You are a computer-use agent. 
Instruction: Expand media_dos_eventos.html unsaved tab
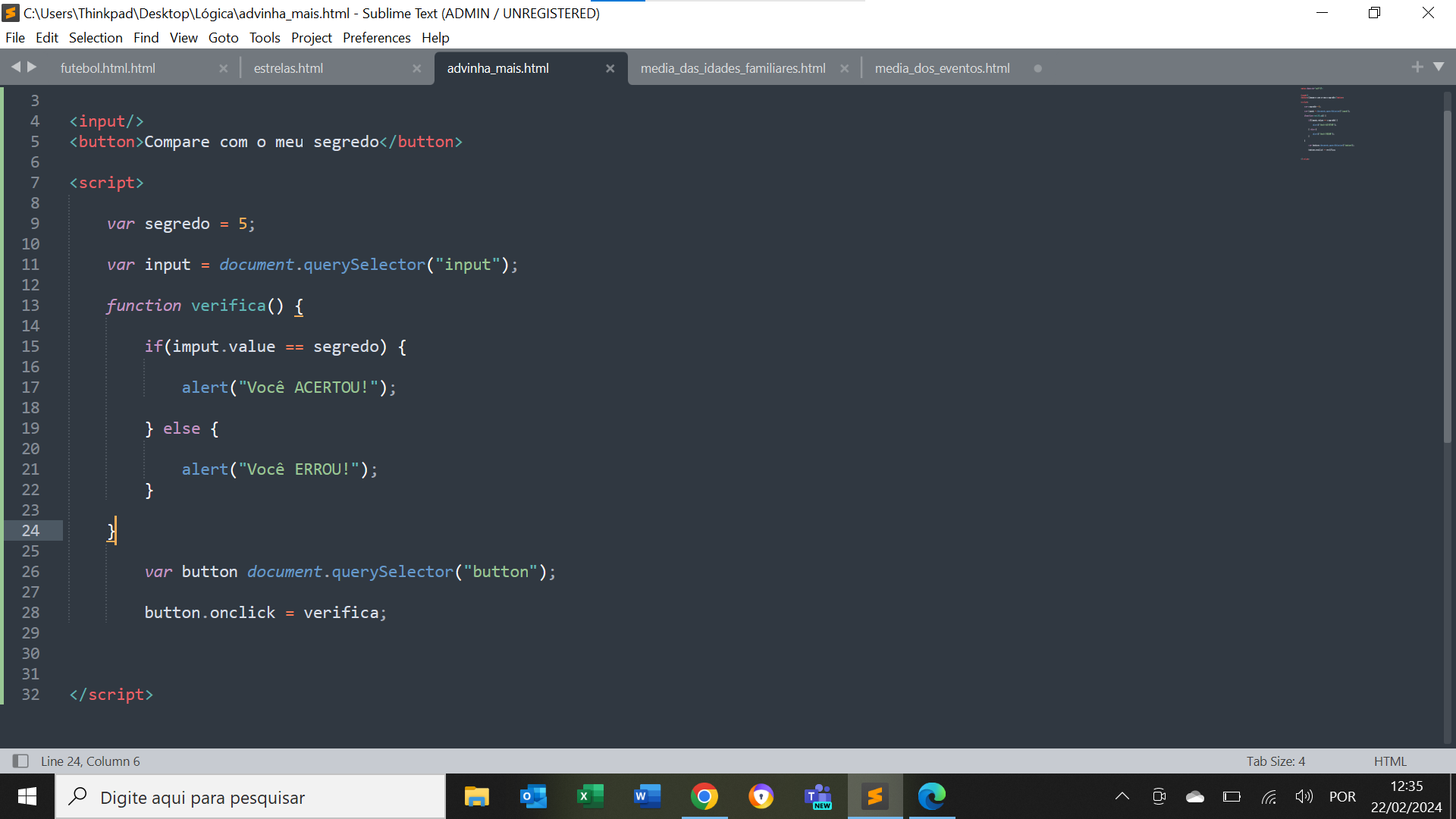(x=941, y=68)
